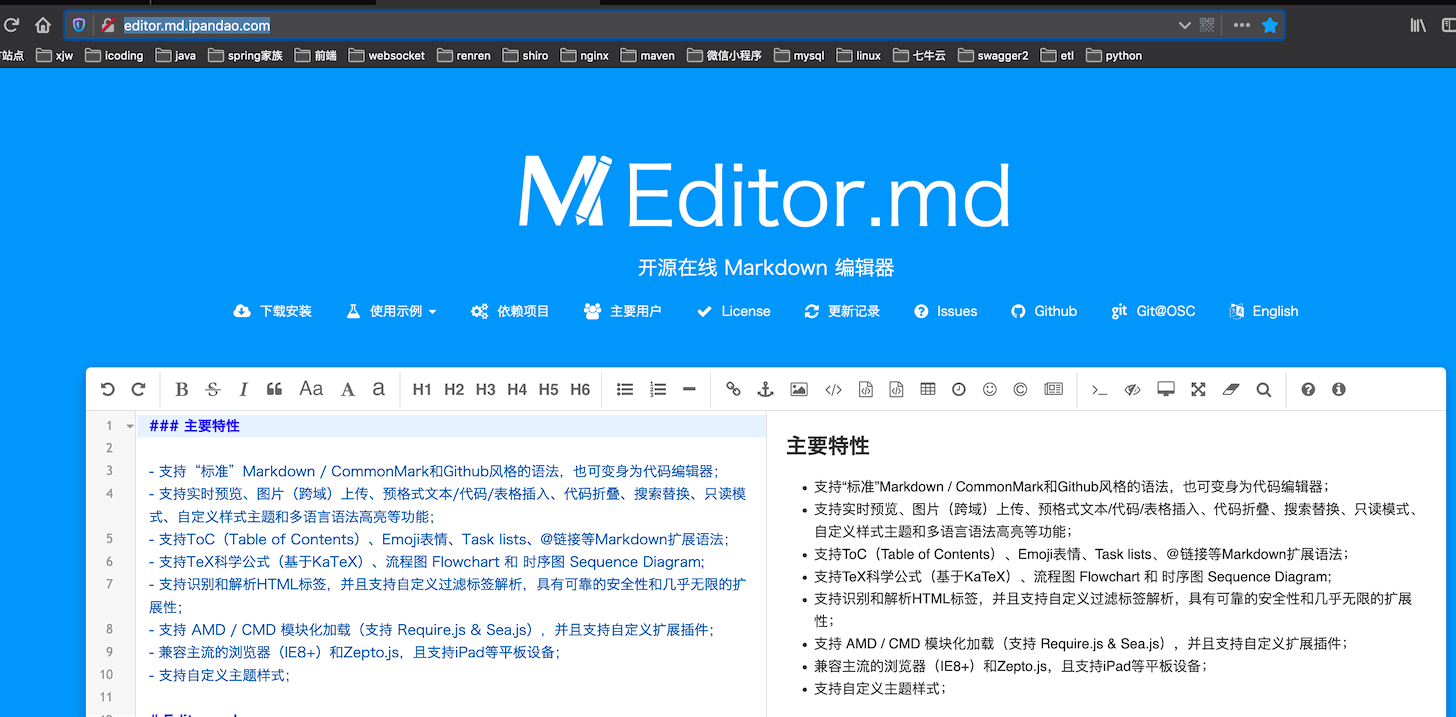Clear the editor with the eraser icon
The image size is (1456, 717).
[1231, 390]
